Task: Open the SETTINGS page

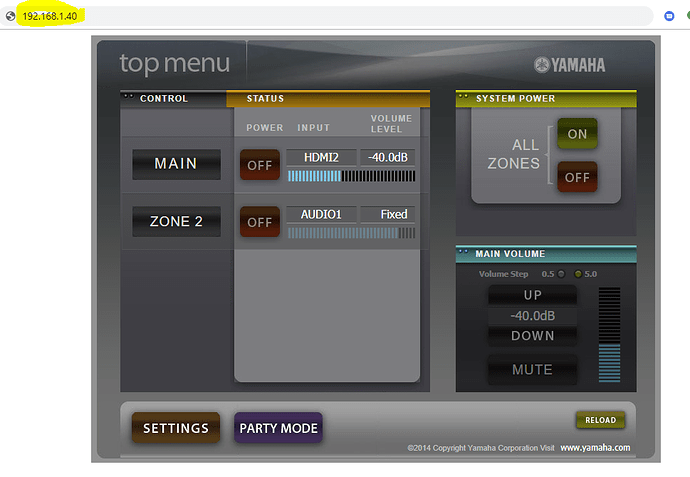Action: [x=176, y=428]
